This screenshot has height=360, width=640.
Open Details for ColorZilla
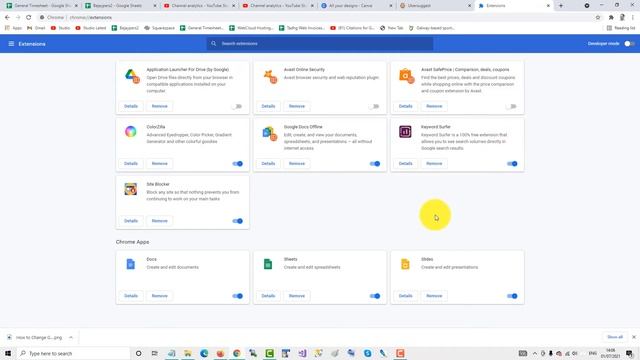(131, 164)
